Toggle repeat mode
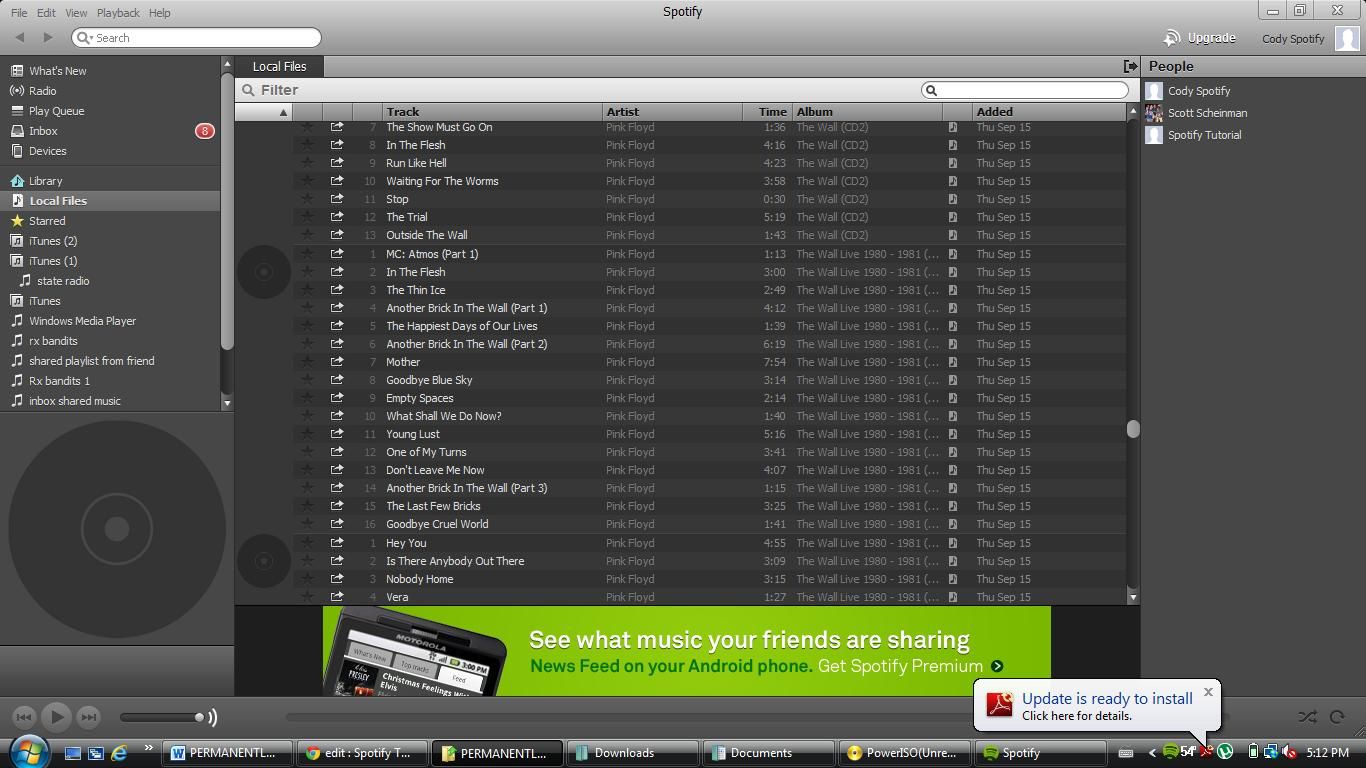 coord(1338,717)
